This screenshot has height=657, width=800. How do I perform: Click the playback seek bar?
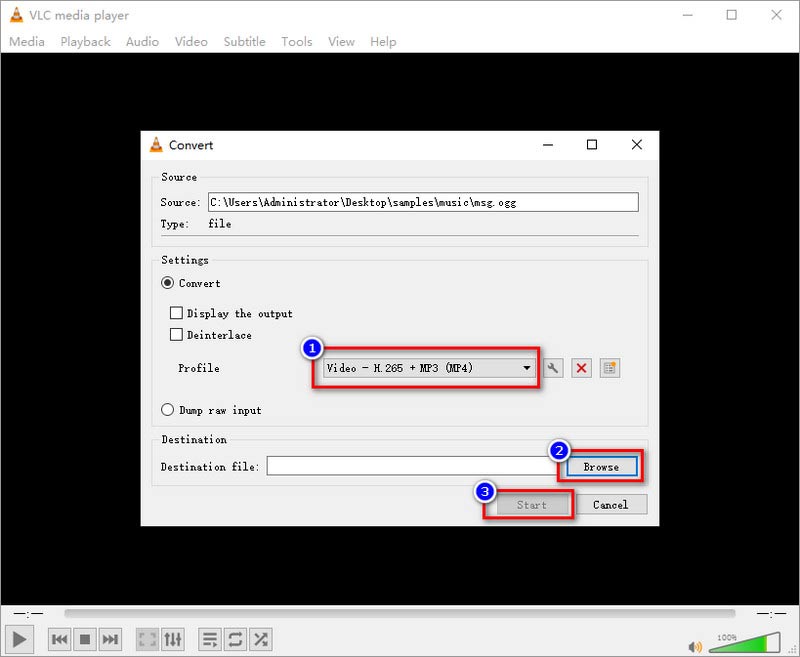pos(399,613)
